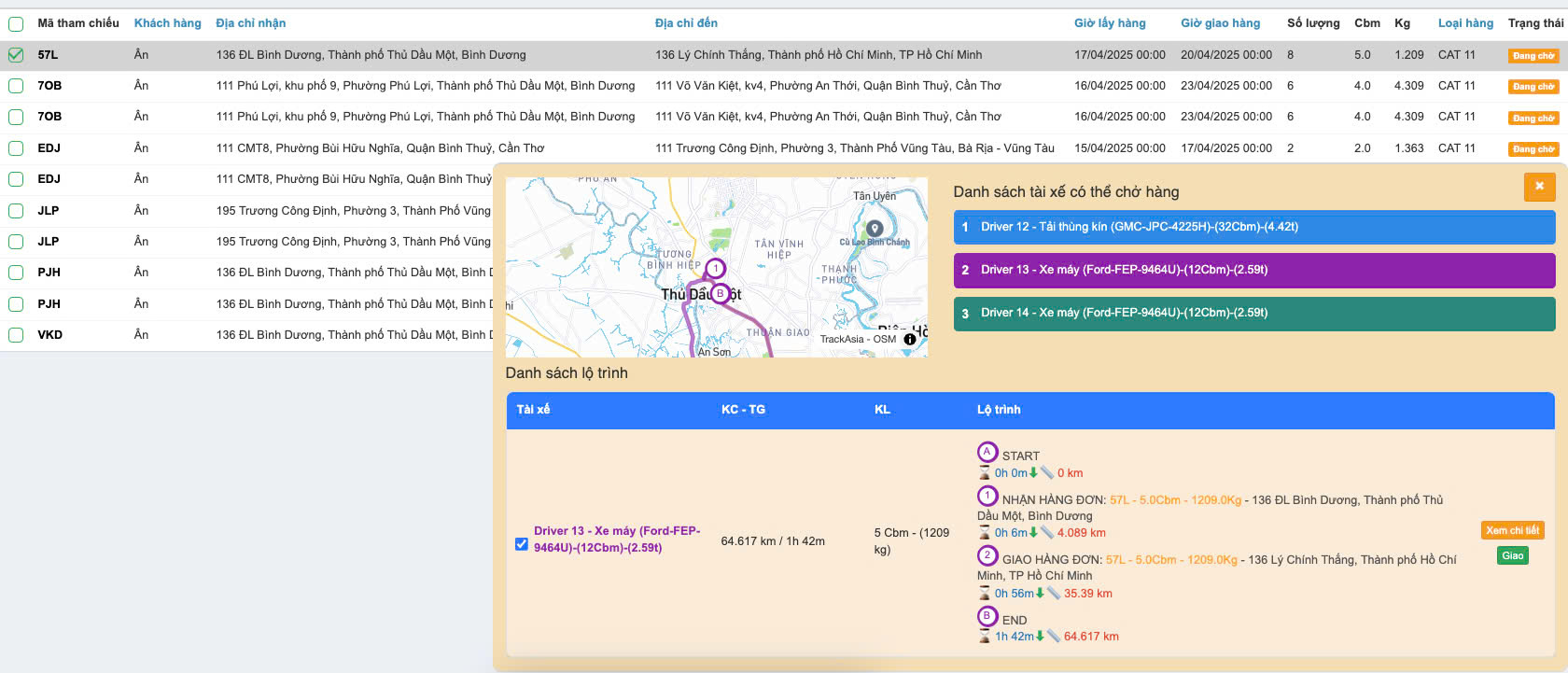
Task: Click the END point B icon in route
Action: tap(987, 617)
